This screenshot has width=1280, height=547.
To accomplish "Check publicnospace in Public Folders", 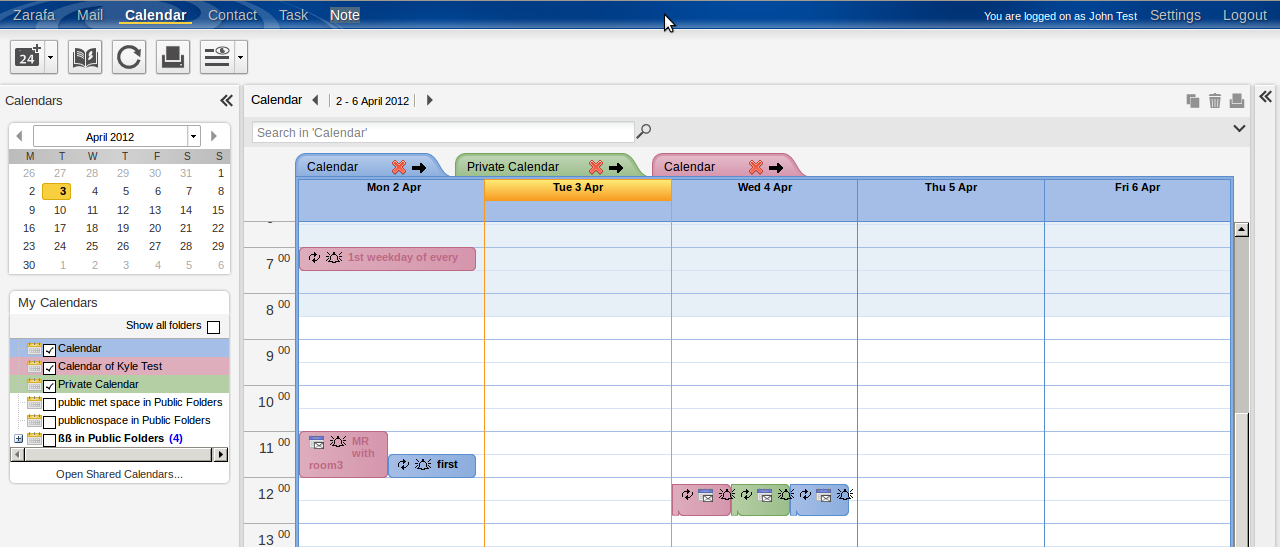I will 49,422.
